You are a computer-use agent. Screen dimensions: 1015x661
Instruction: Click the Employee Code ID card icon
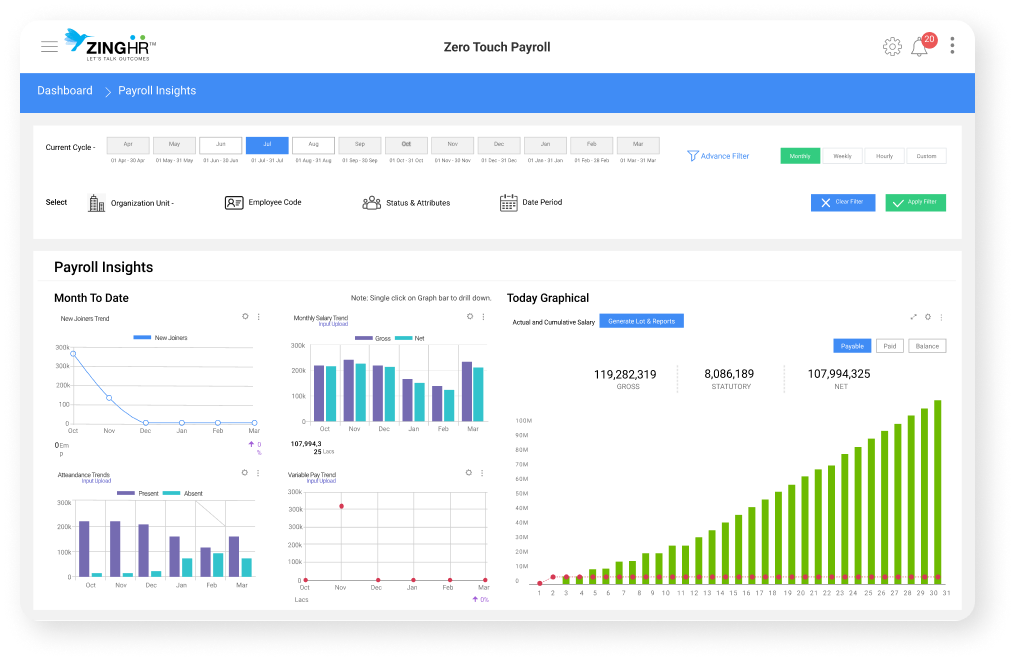[234, 203]
